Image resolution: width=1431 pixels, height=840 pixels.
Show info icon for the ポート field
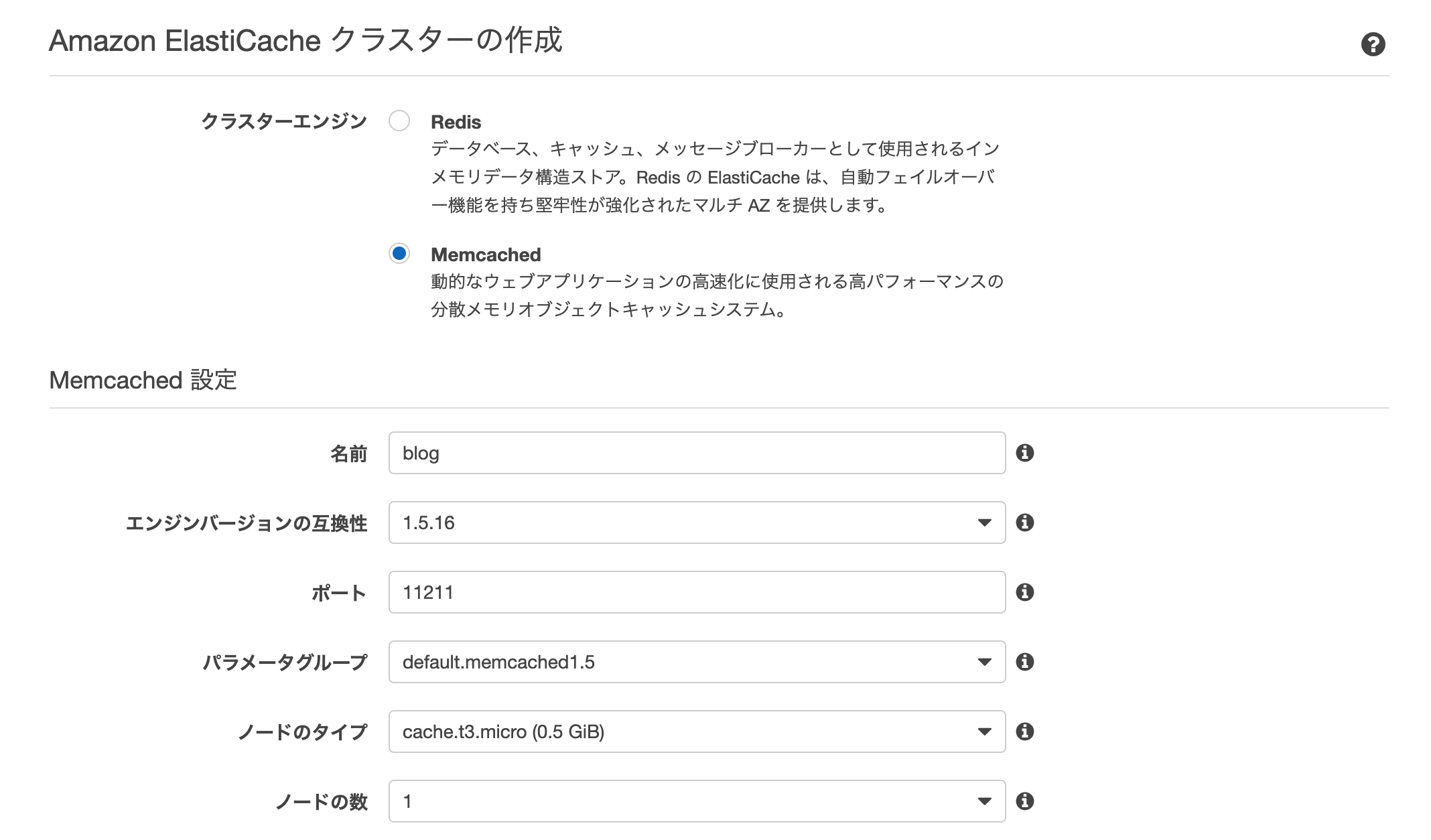tap(1024, 592)
